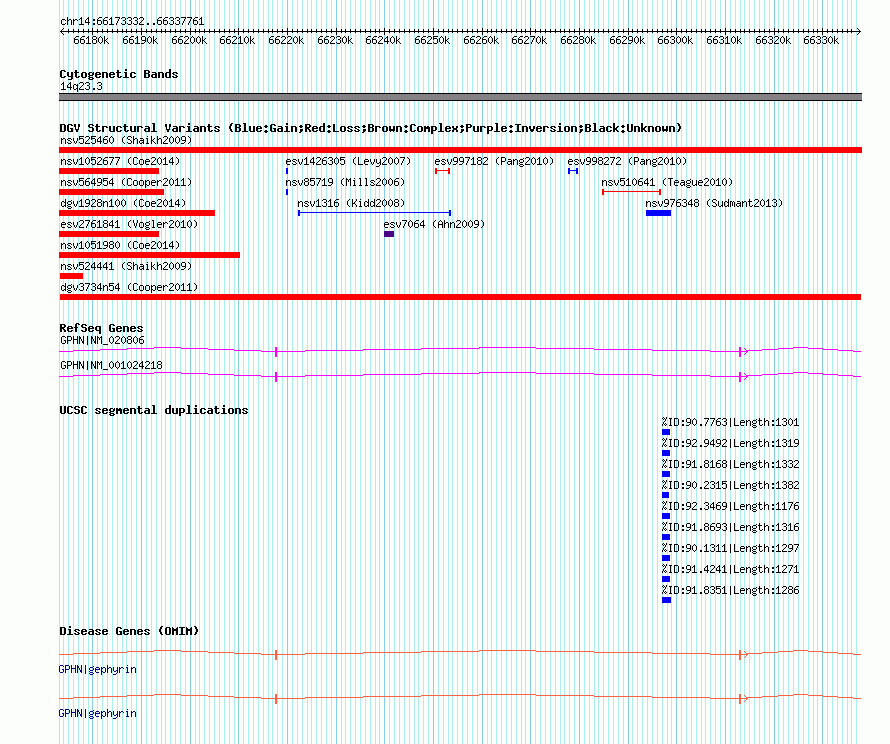Click the nsv85719 (Mills2006) label
The image size is (890, 744).
point(345,182)
